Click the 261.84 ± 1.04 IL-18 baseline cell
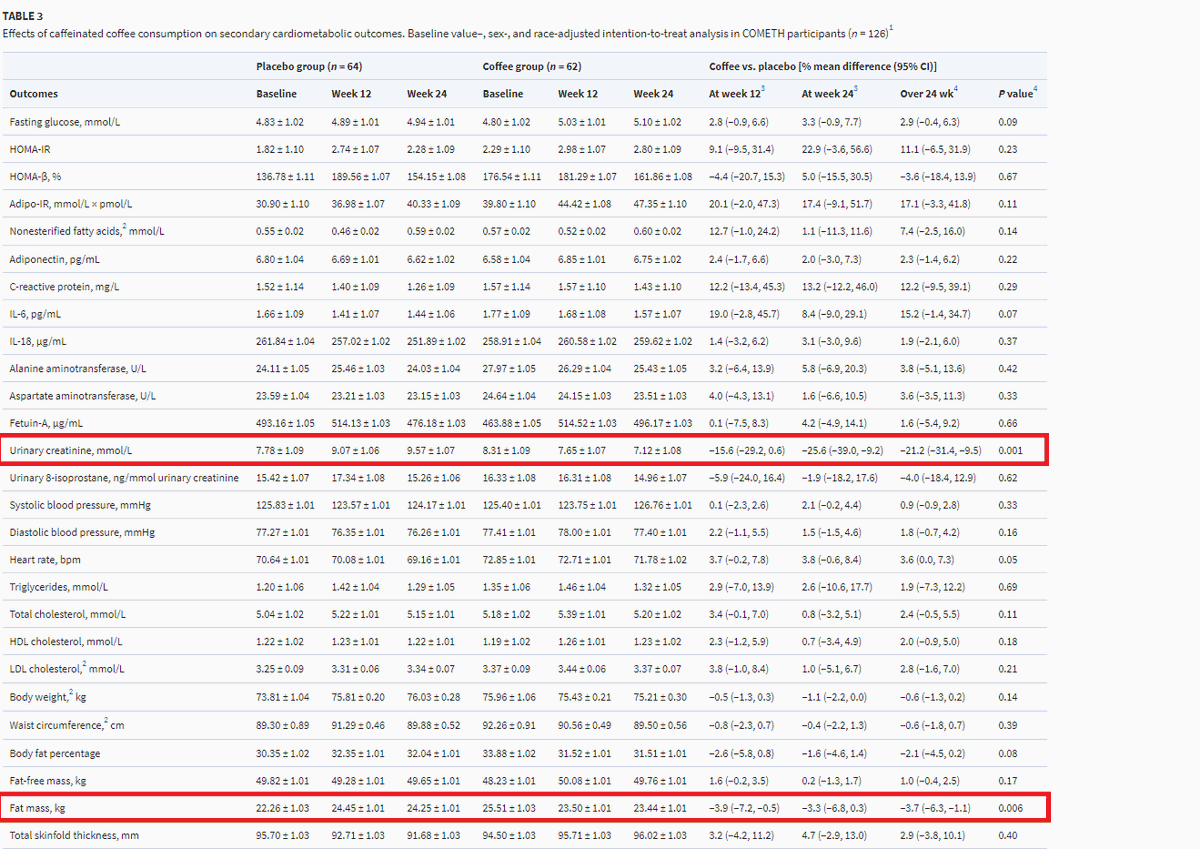Viewport: 1200px width, 849px height. 286,341
